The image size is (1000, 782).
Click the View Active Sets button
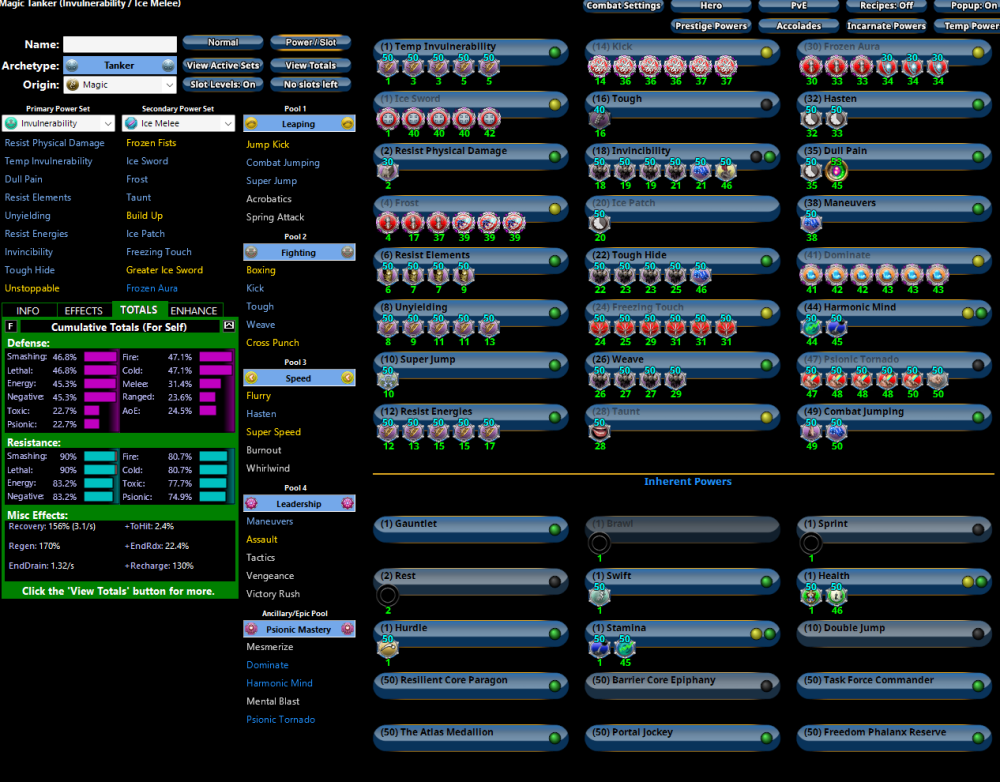coord(223,65)
